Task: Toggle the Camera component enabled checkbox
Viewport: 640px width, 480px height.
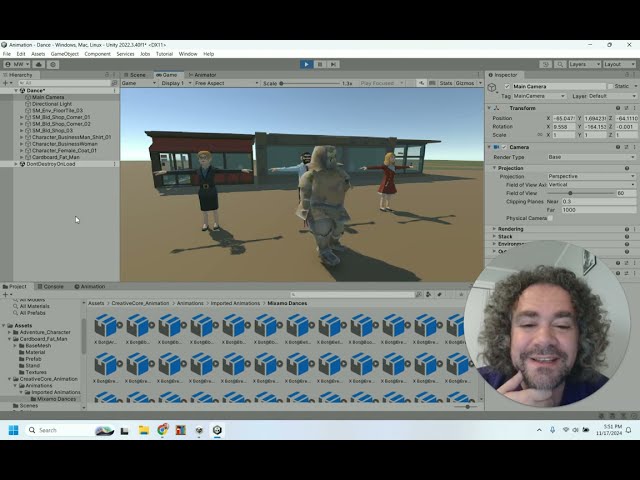Action: point(504,147)
